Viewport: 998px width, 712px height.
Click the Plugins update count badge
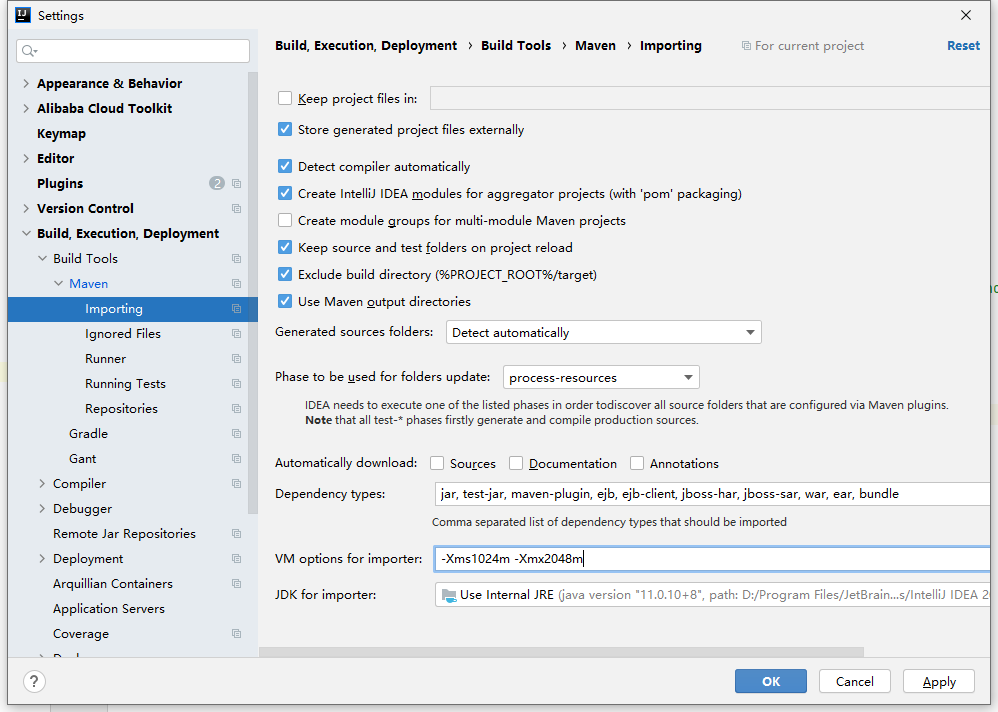click(217, 183)
